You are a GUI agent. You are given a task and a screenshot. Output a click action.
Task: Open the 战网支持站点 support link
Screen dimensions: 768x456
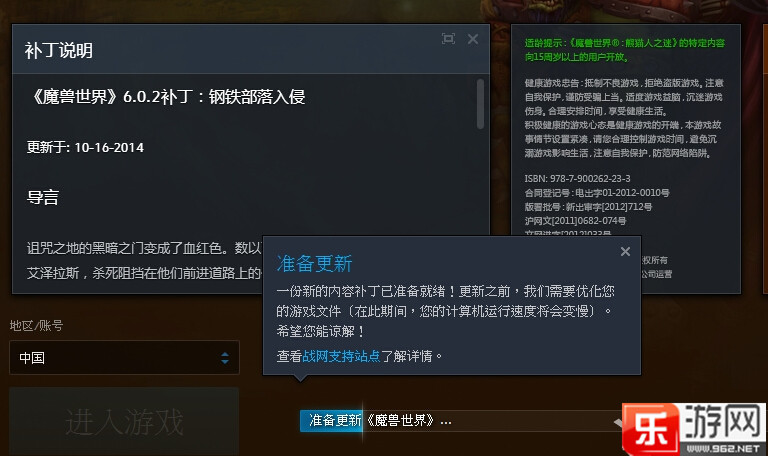pos(341,356)
